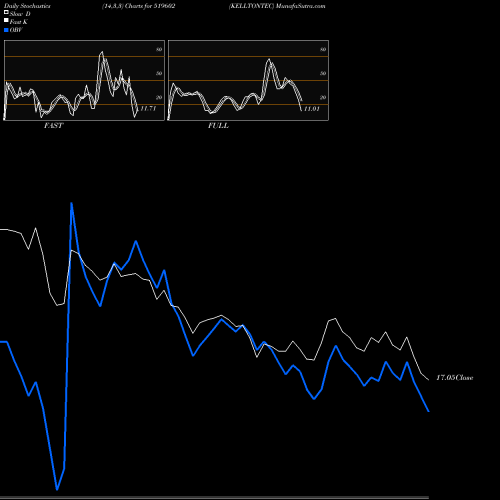Click the Fast K legend swatch
This screenshot has width=500, height=500.
[6, 21]
